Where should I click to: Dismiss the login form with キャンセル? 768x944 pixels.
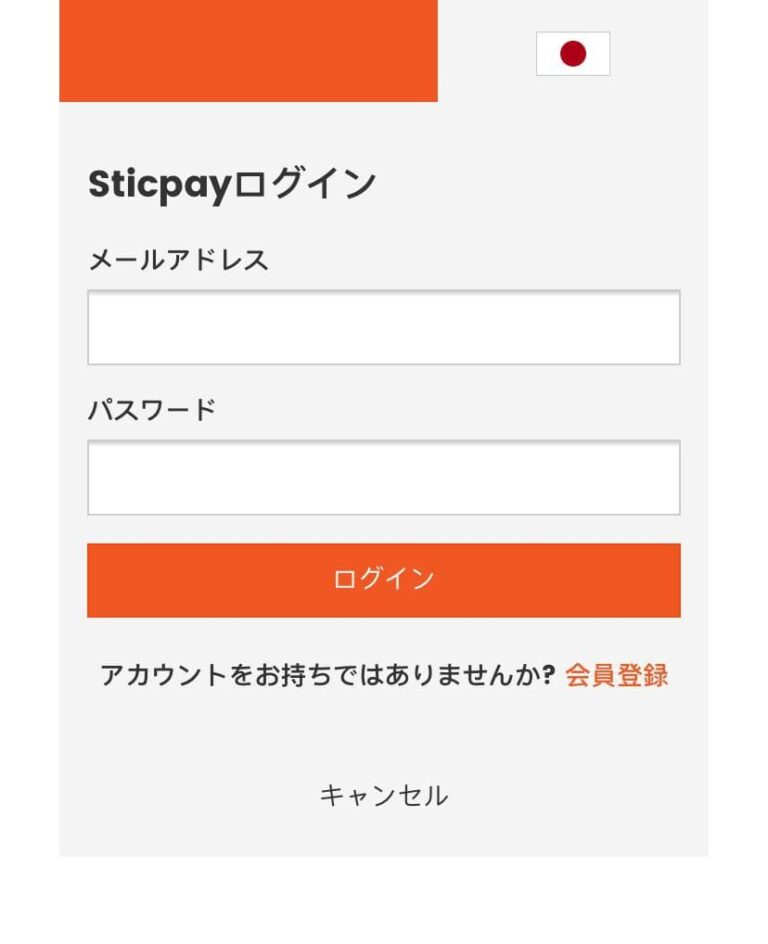(383, 795)
